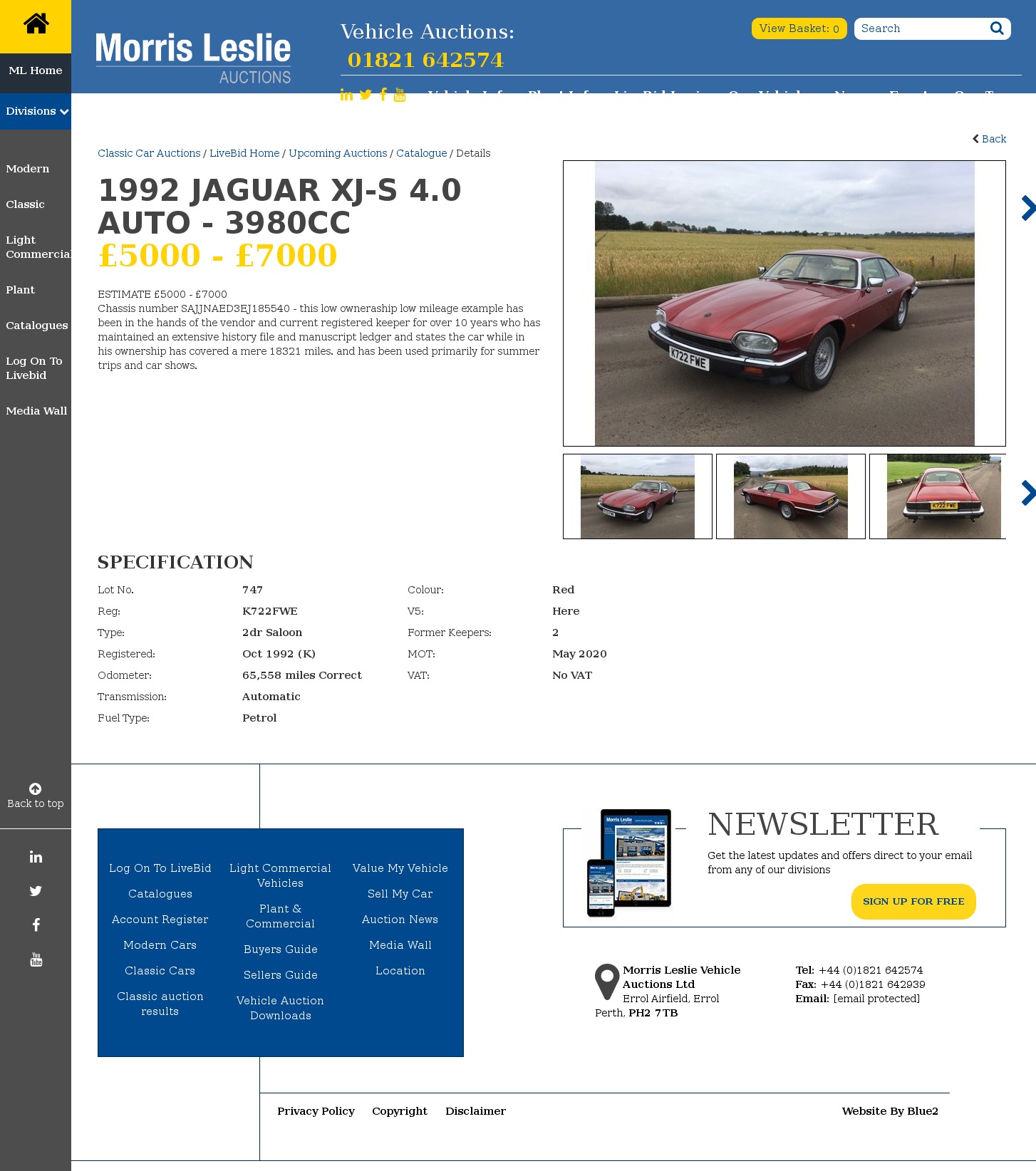
Task: Select second thumbnail of side view
Action: click(x=791, y=496)
